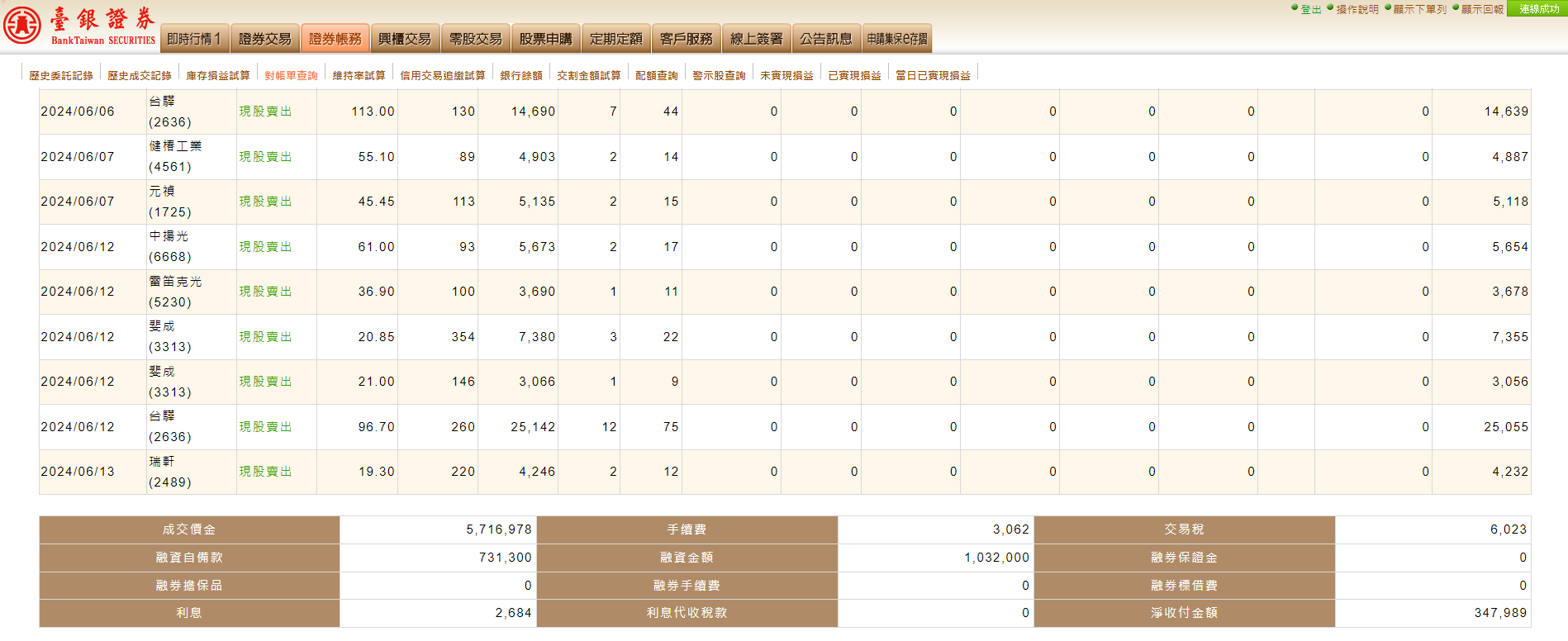The height and width of the screenshot is (641, 1568).
Task: Open the 歷史委託記錄 submenu
Action: pyautogui.click(x=61, y=75)
